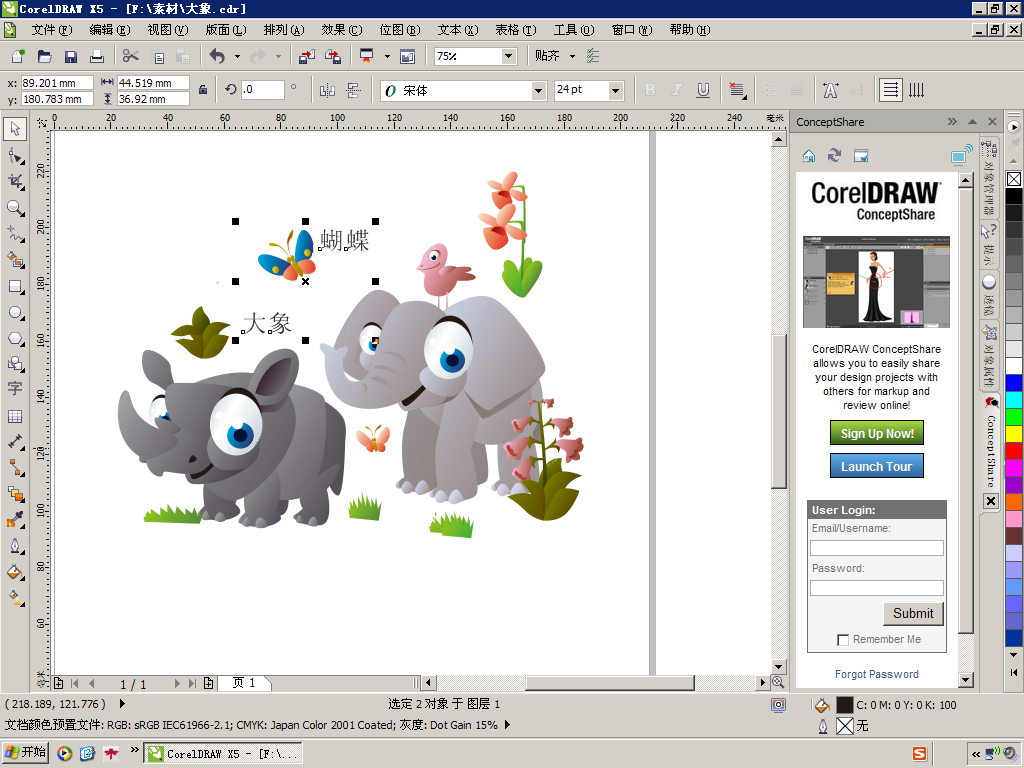Image resolution: width=1024 pixels, height=768 pixels.
Task: Choose the Ellipse tool
Action: pos(15,312)
